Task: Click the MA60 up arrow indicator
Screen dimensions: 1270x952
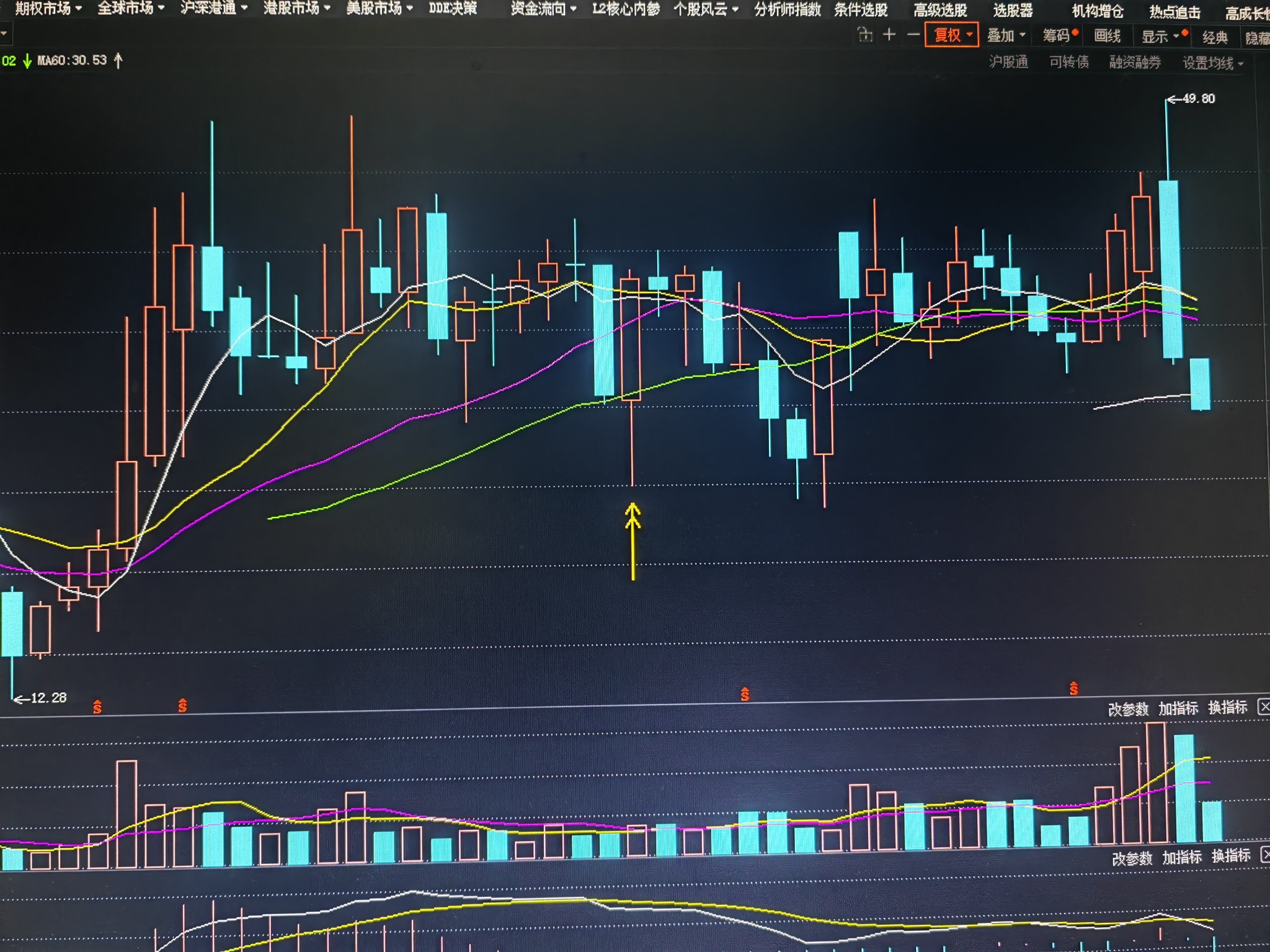Action: (x=118, y=61)
